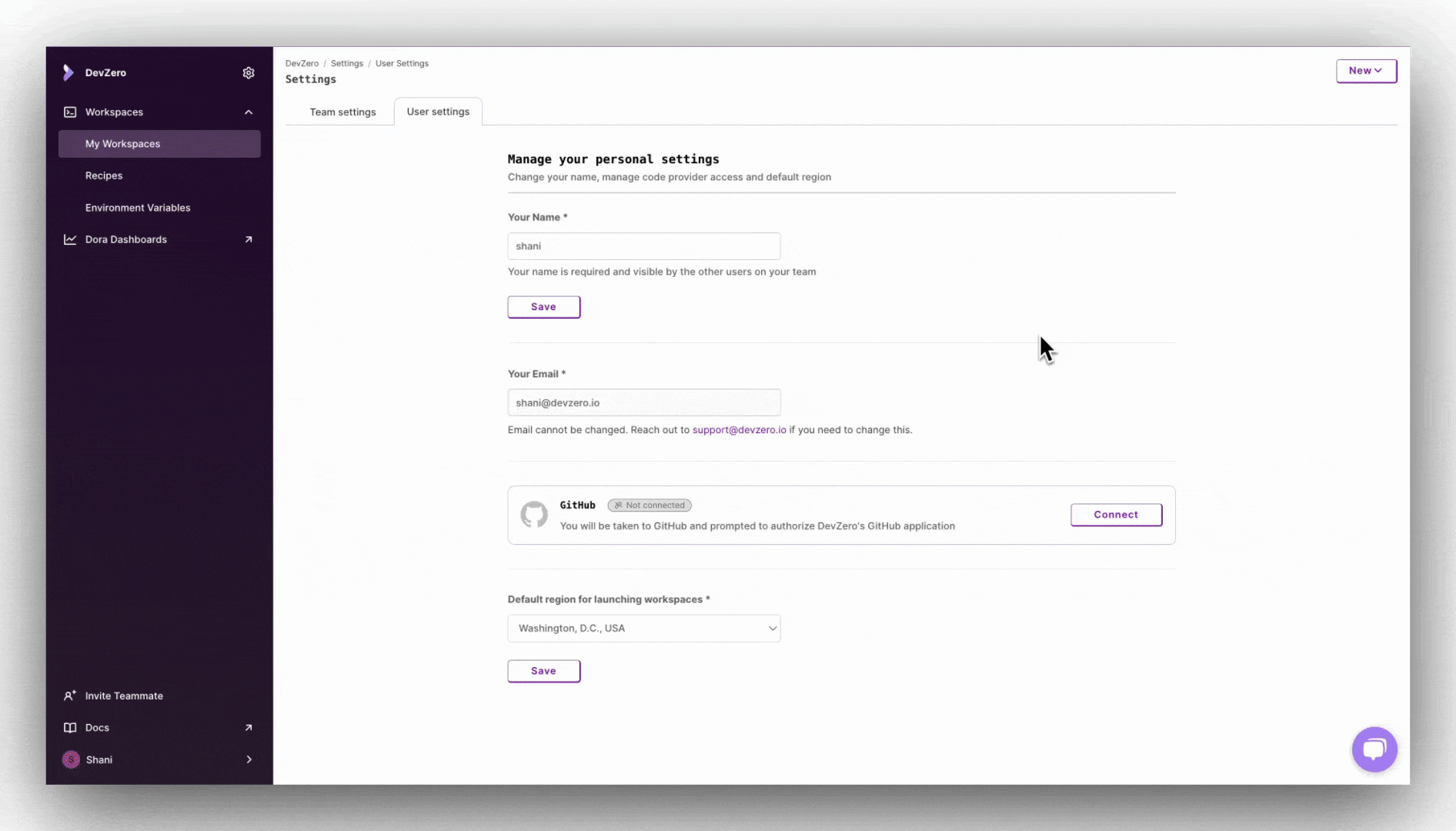Click the external link arrow next to Dora Dashboards
Image resolution: width=1456 pixels, height=831 pixels.
(249, 239)
